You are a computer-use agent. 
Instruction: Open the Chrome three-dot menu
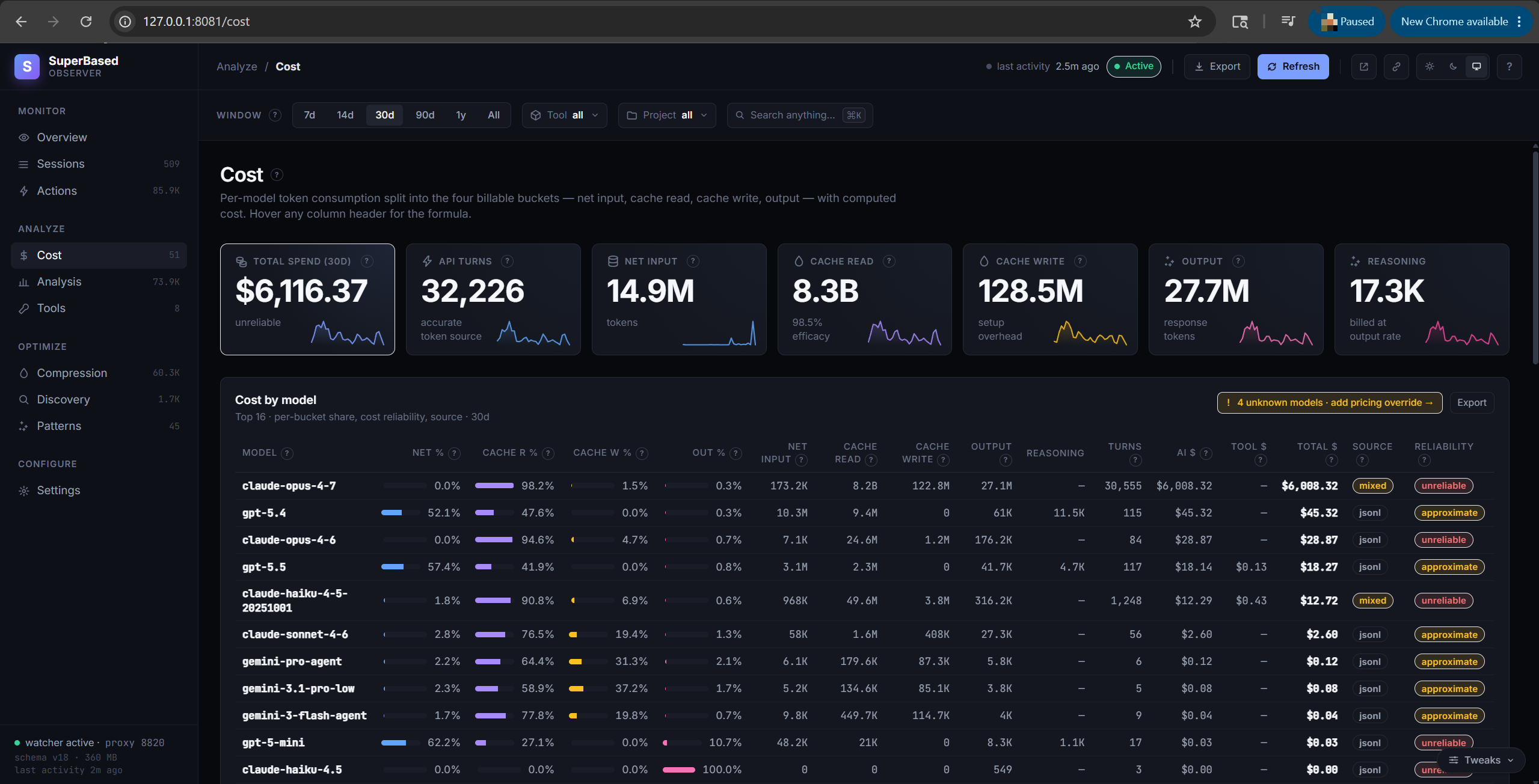(1519, 22)
